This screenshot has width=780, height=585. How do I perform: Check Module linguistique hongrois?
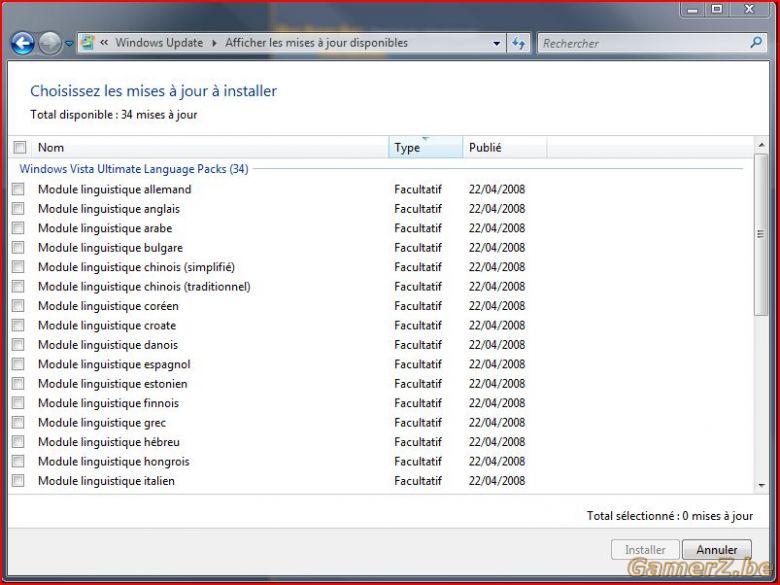click(x=18, y=461)
